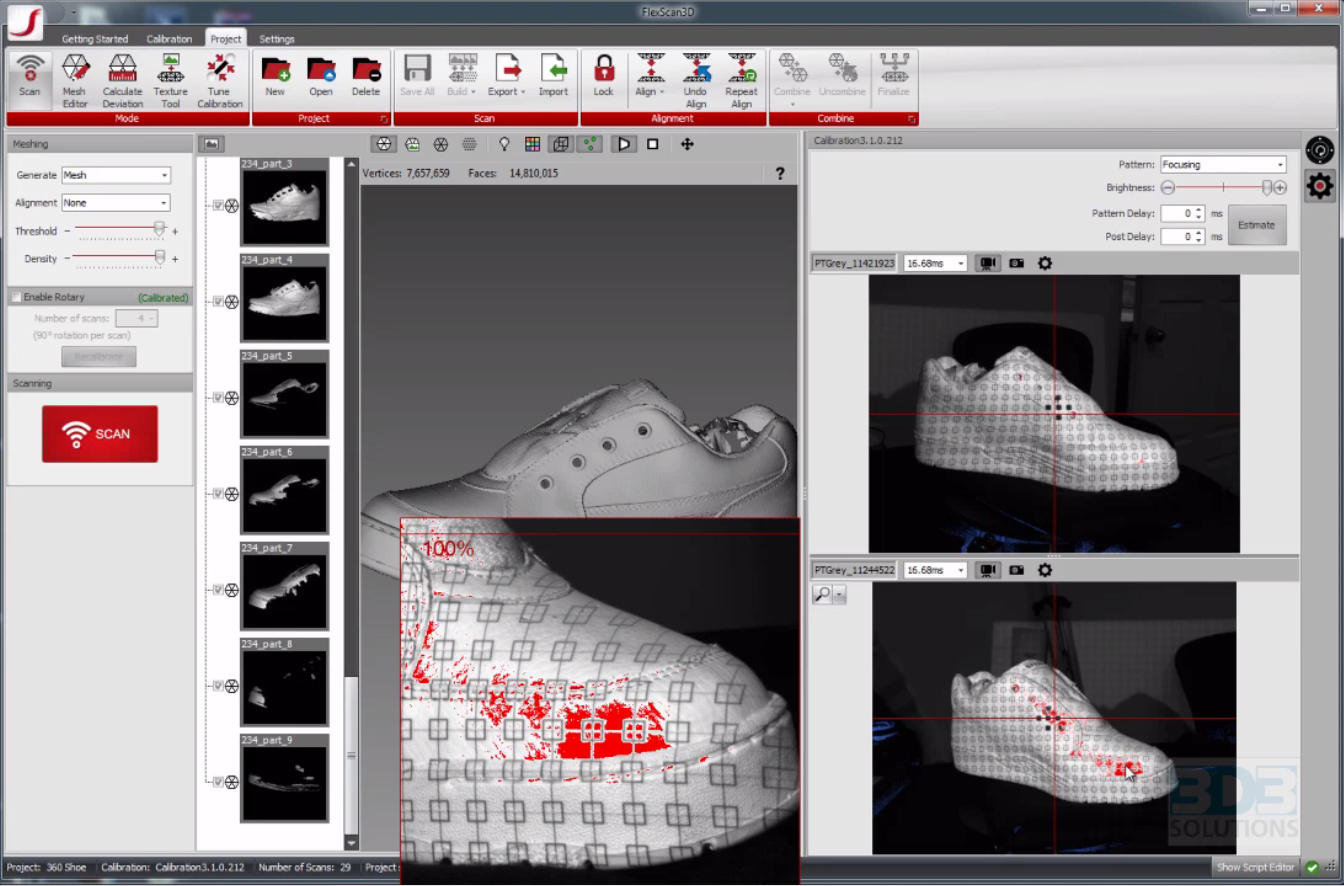Expand the Alignment dropdown

(116, 203)
